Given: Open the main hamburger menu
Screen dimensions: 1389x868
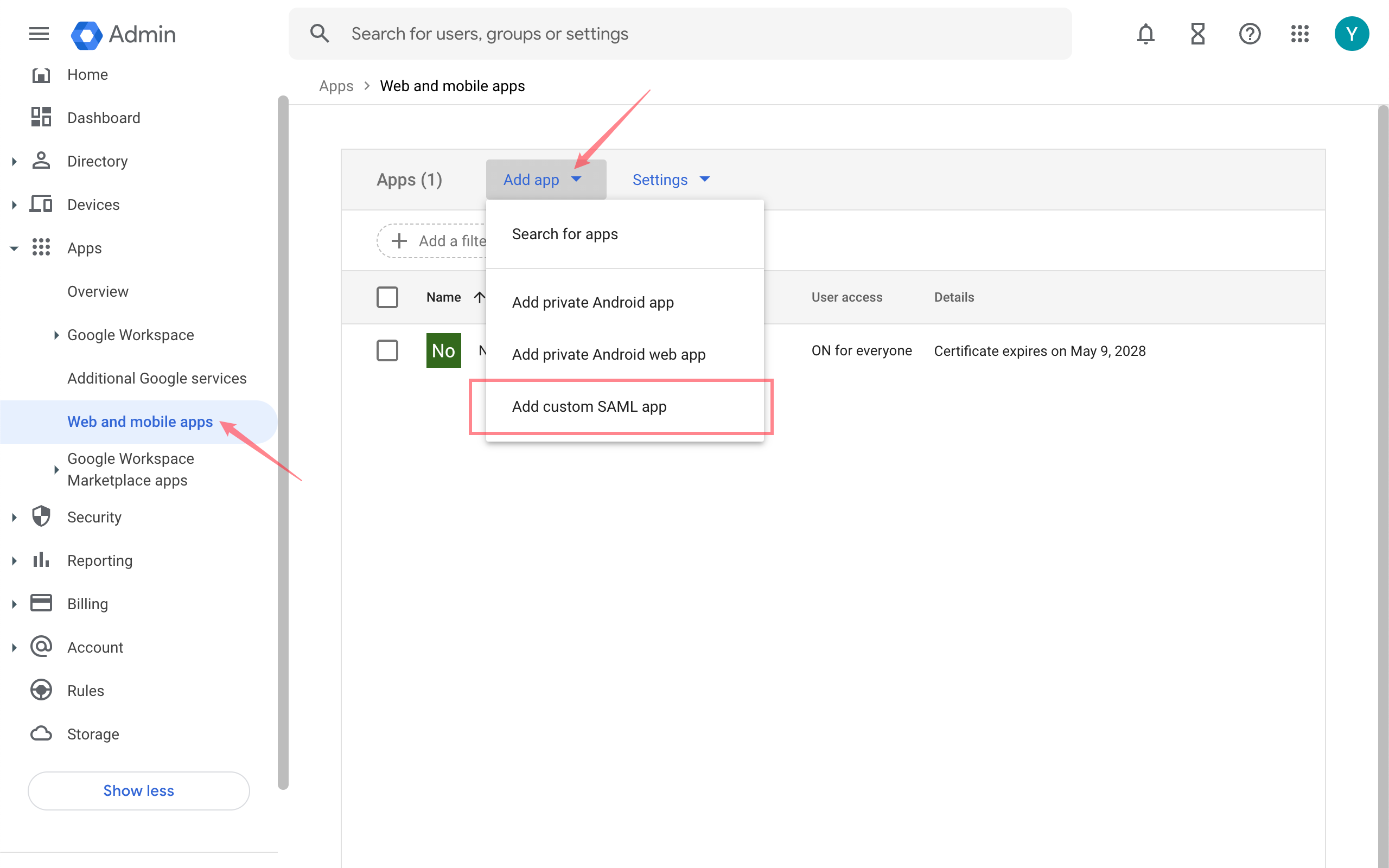Looking at the screenshot, I should (x=39, y=34).
